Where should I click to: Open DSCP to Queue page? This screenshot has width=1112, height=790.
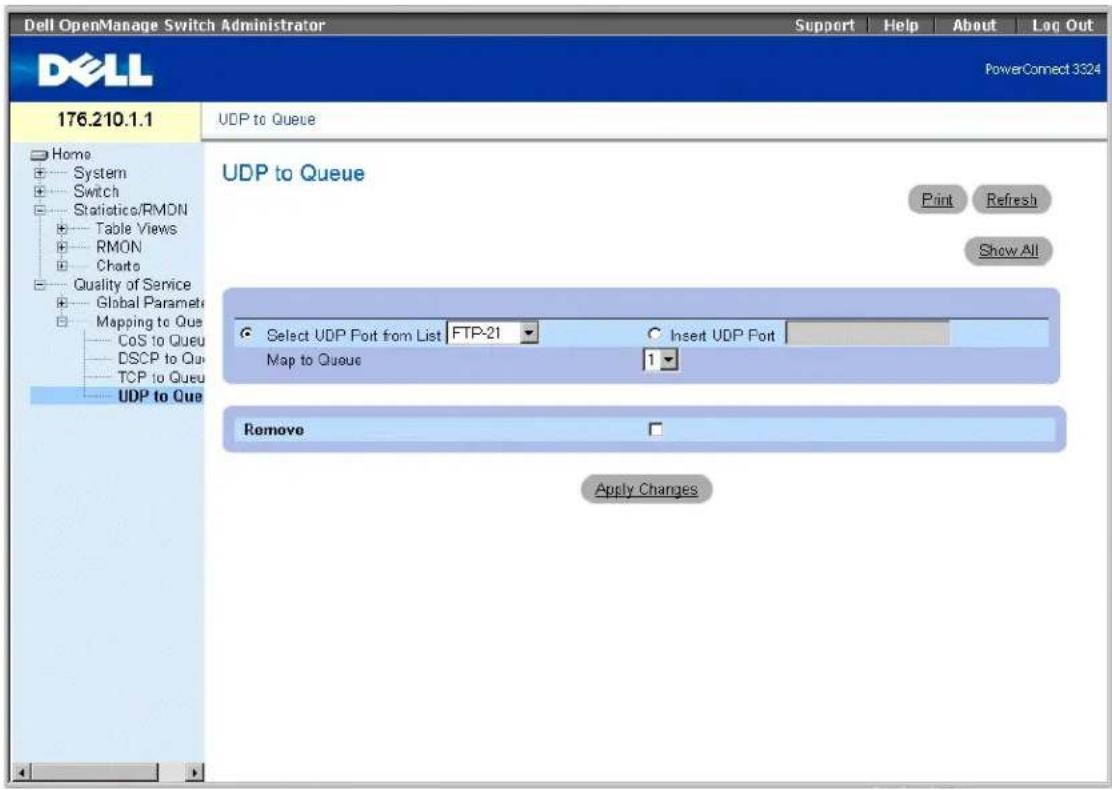pyautogui.click(x=161, y=359)
